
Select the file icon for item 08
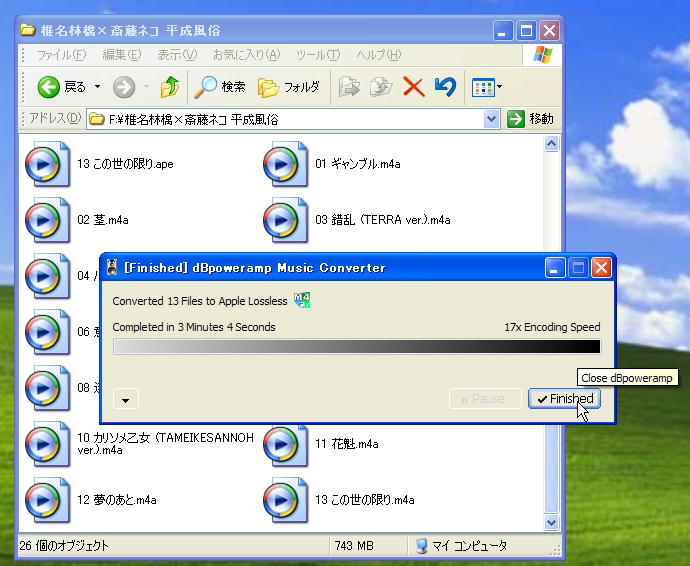[x=47, y=388]
